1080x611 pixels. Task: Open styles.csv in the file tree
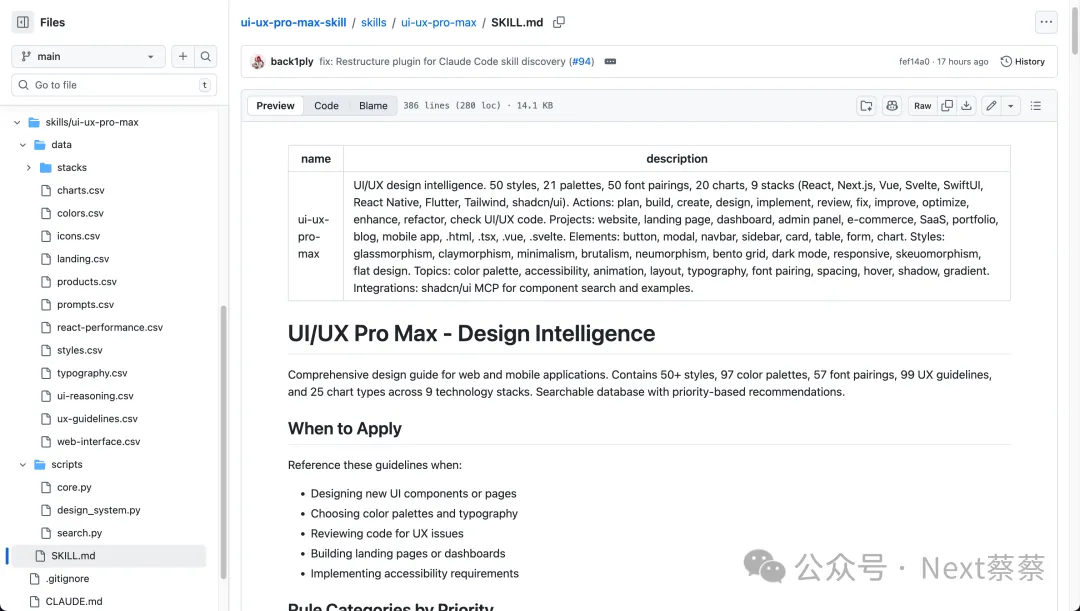(79, 351)
